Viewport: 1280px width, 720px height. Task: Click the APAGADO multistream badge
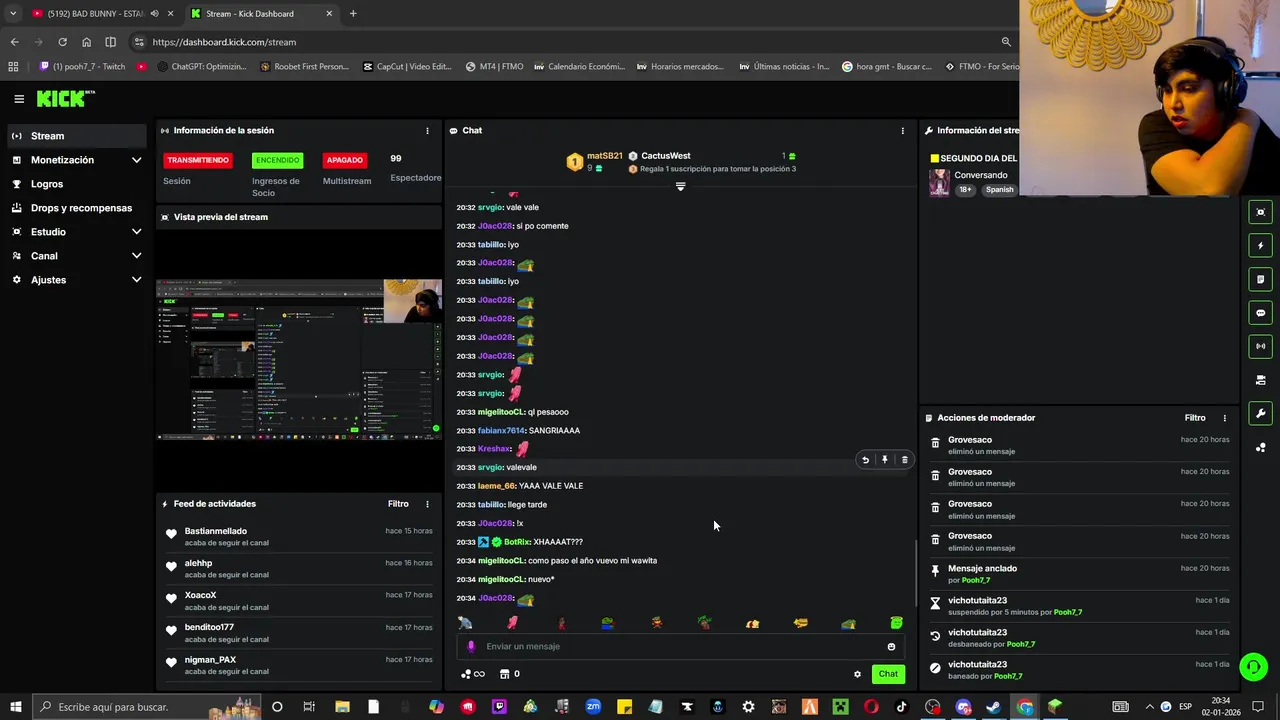[x=344, y=160]
